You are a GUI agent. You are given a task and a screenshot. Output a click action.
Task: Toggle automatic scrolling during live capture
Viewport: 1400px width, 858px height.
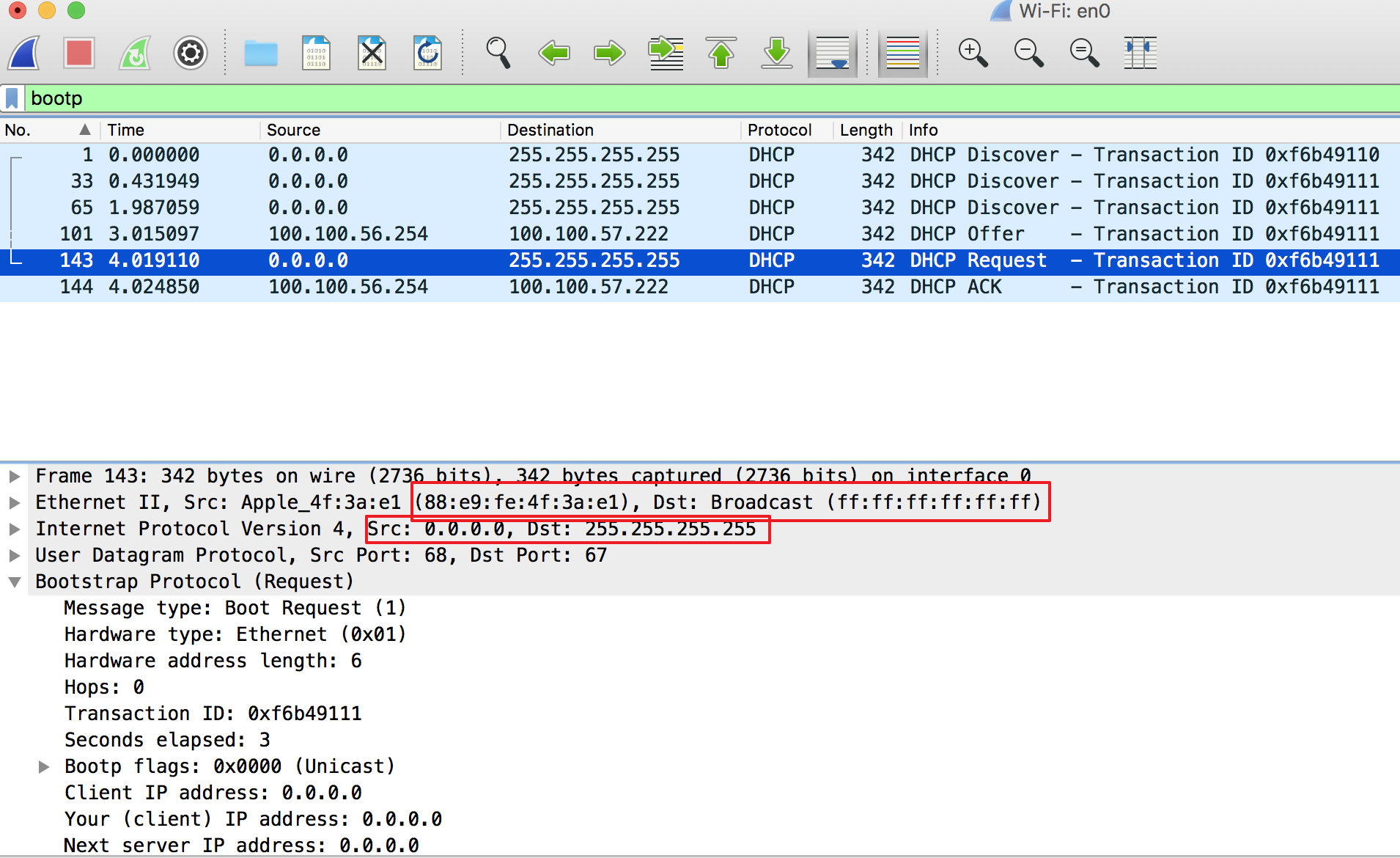click(832, 53)
